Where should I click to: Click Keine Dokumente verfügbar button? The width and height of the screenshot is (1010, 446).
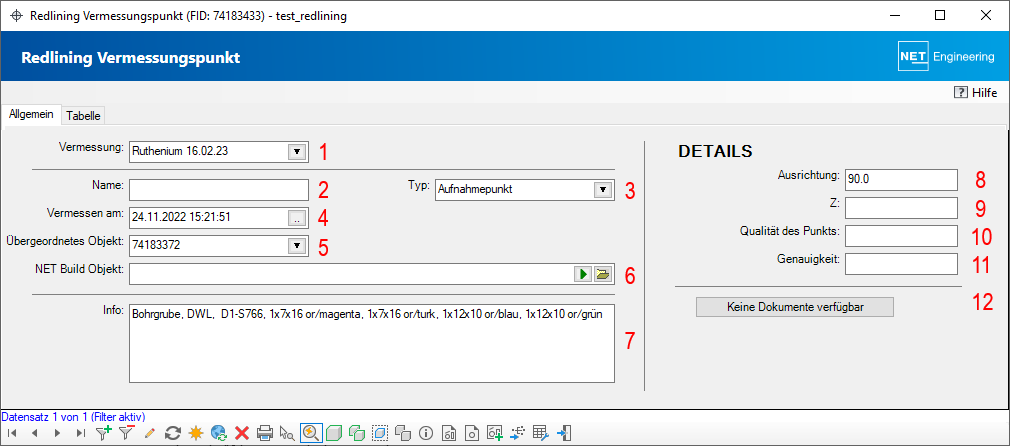795,307
